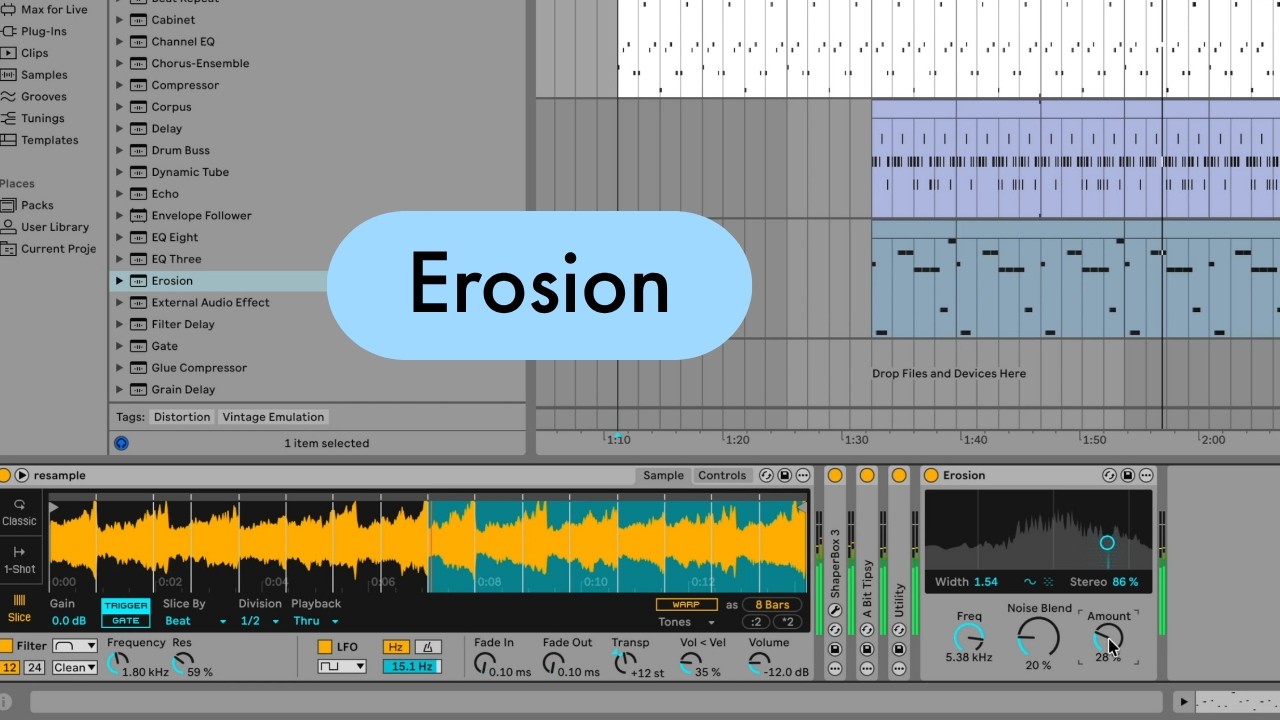This screenshot has width=1280, height=720.
Task: Toggle the A Bit Tipsy device activator
Action: pyautogui.click(x=867, y=475)
